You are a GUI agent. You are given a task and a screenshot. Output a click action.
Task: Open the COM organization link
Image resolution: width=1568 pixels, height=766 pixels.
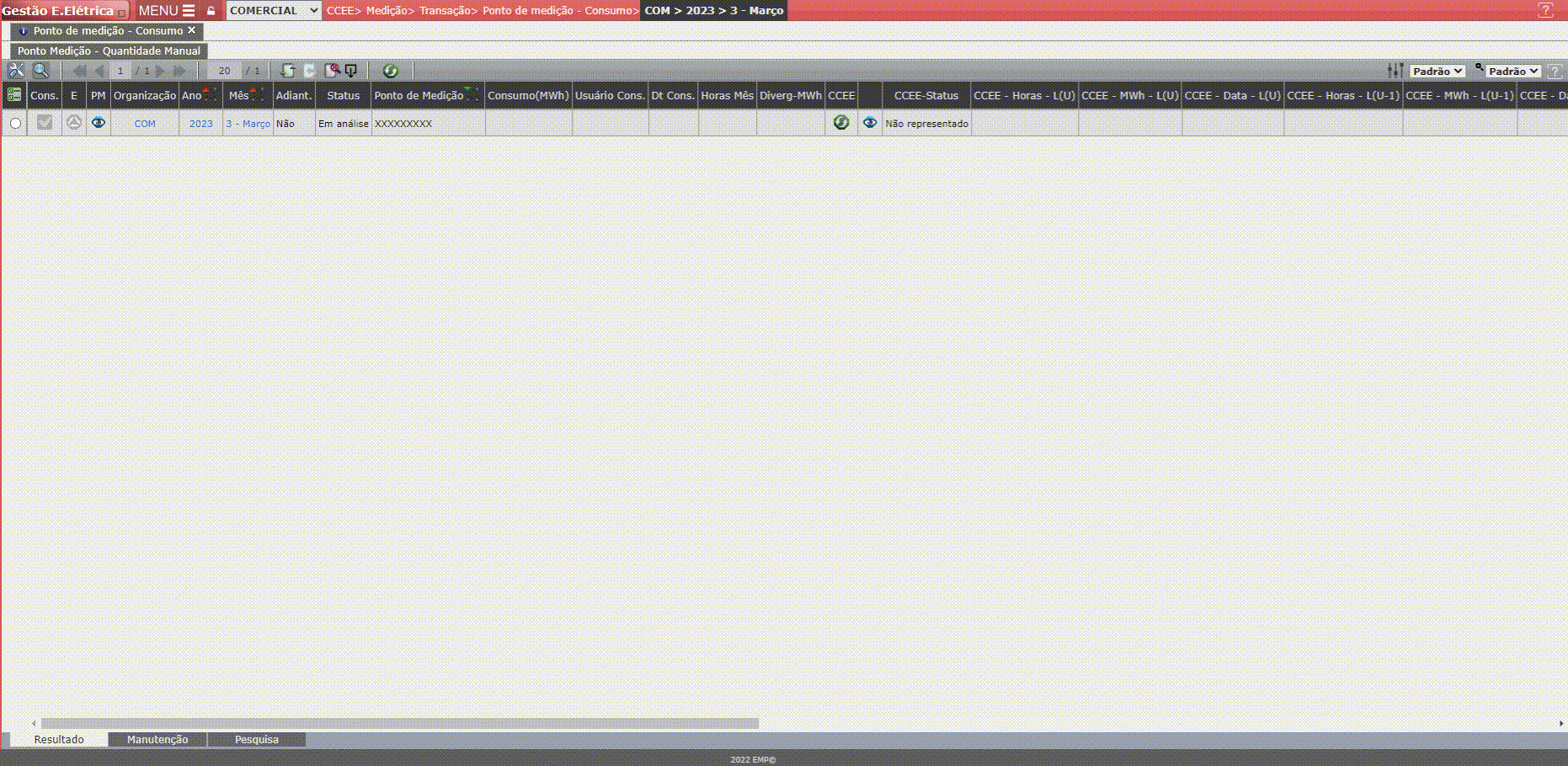click(x=145, y=124)
